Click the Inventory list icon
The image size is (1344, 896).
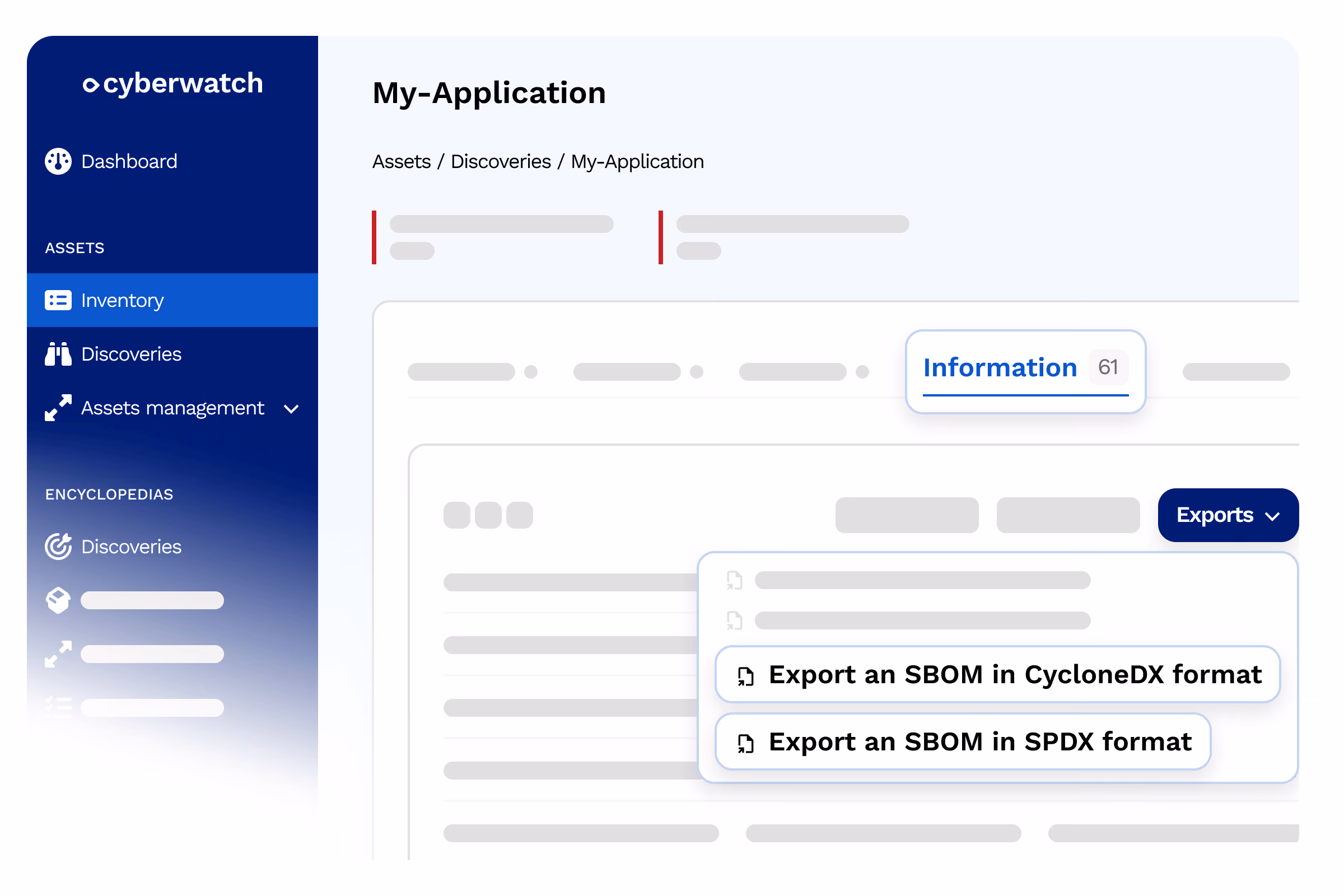(x=58, y=300)
